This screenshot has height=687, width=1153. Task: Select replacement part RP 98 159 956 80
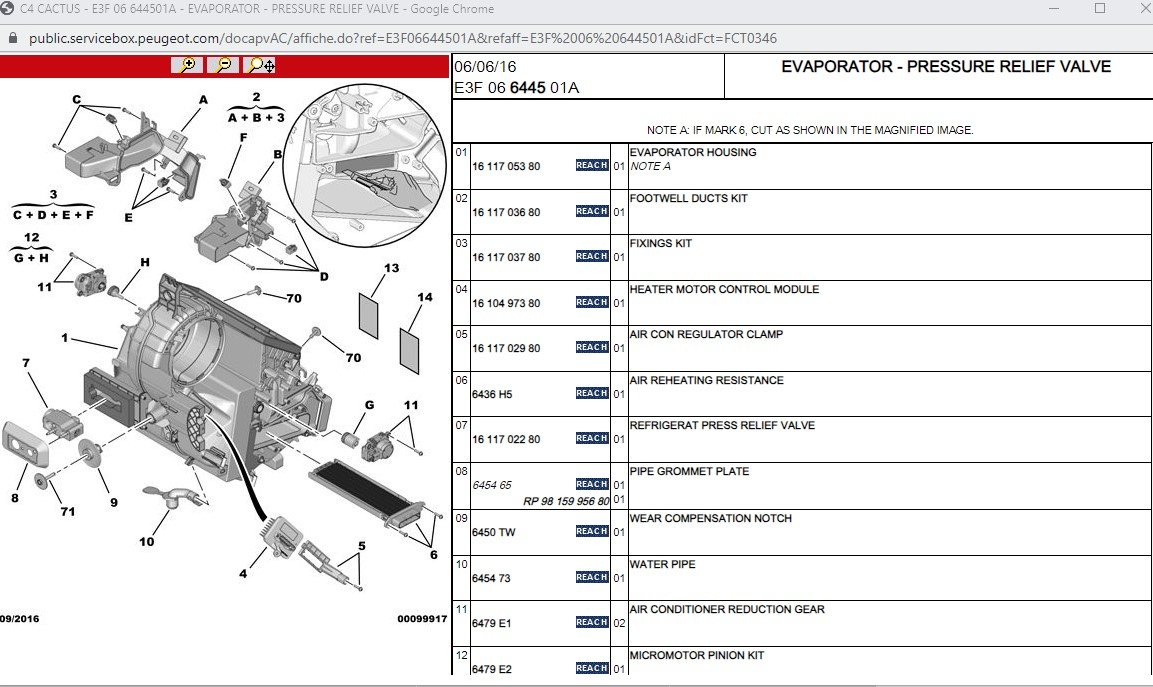[566, 502]
